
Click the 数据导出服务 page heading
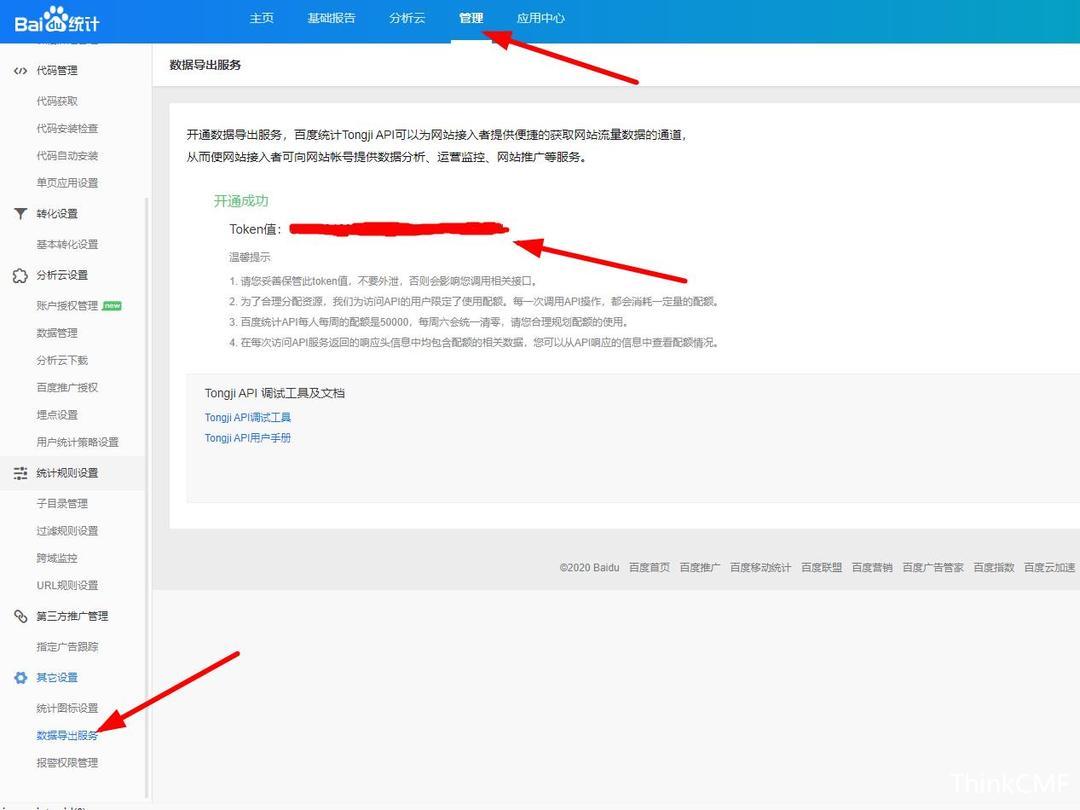click(x=205, y=65)
